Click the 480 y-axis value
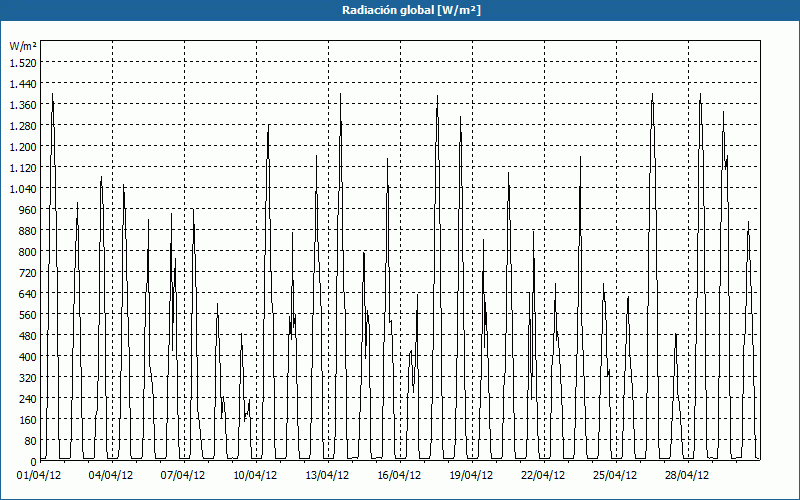This screenshot has width=800, height=500. coord(28,336)
